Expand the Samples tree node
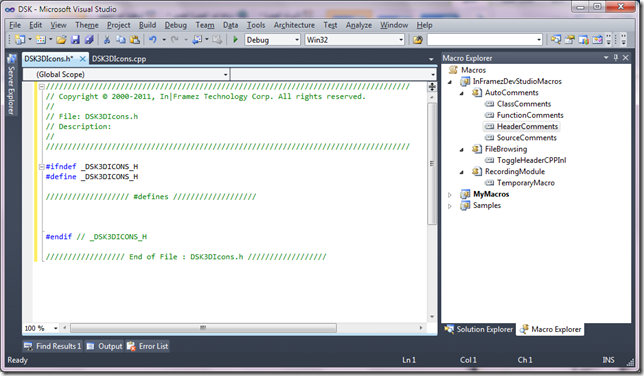This screenshot has height=376, width=644. [x=450, y=206]
